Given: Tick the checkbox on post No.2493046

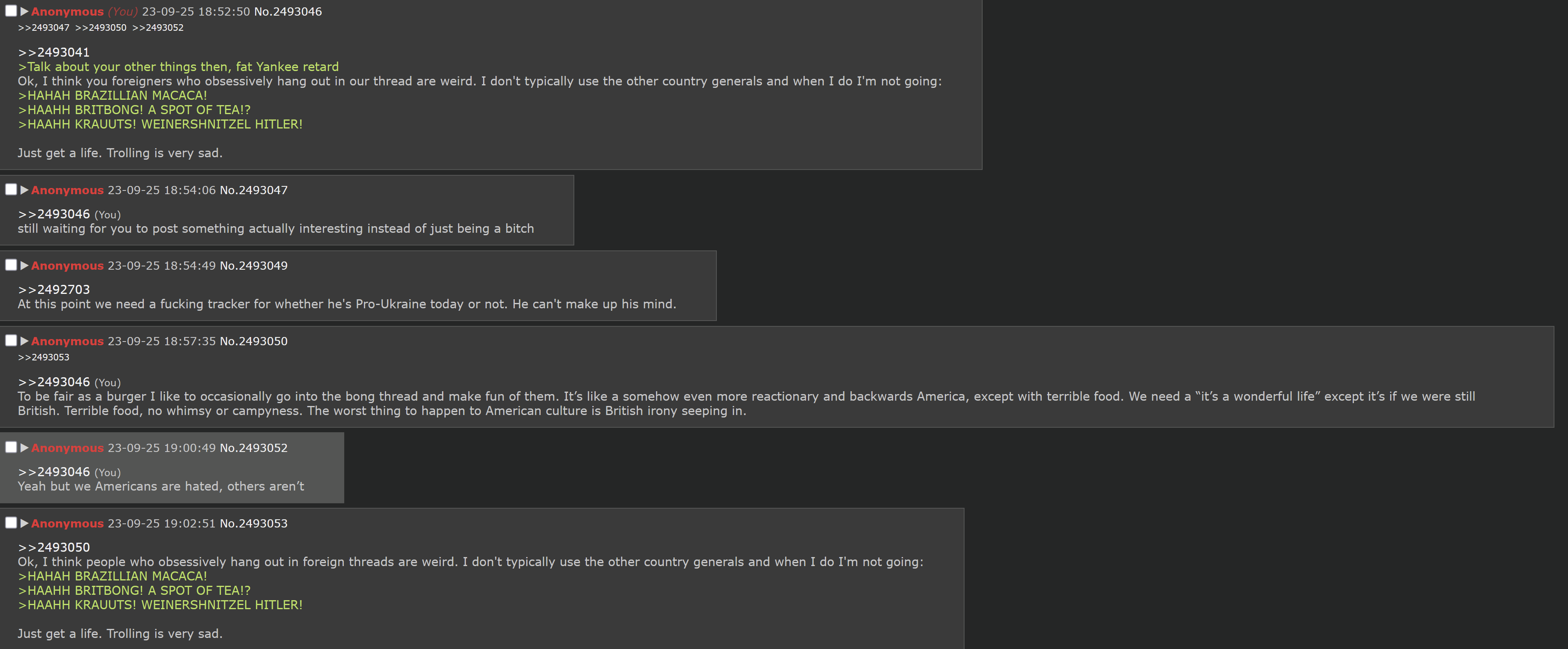Looking at the screenshot, I should coord(11,11).
